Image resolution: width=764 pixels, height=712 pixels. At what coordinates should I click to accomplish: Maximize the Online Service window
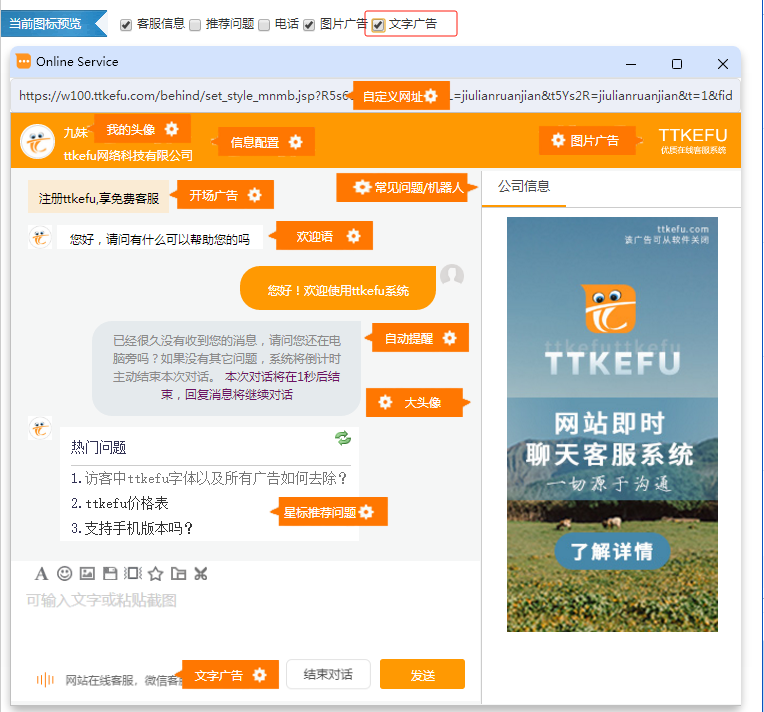point(676,64)
